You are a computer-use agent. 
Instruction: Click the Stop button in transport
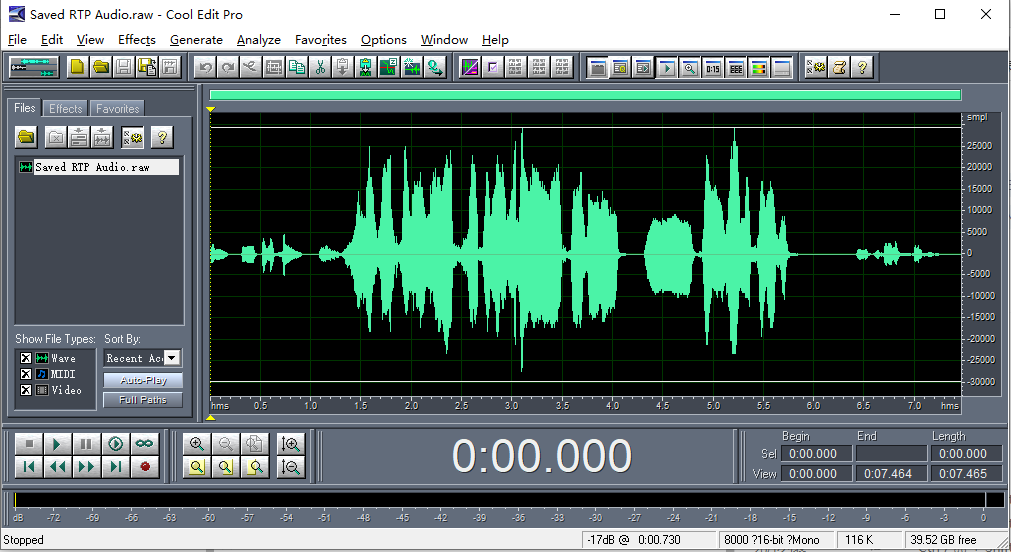pyautogui.click(x=29, y=444)
